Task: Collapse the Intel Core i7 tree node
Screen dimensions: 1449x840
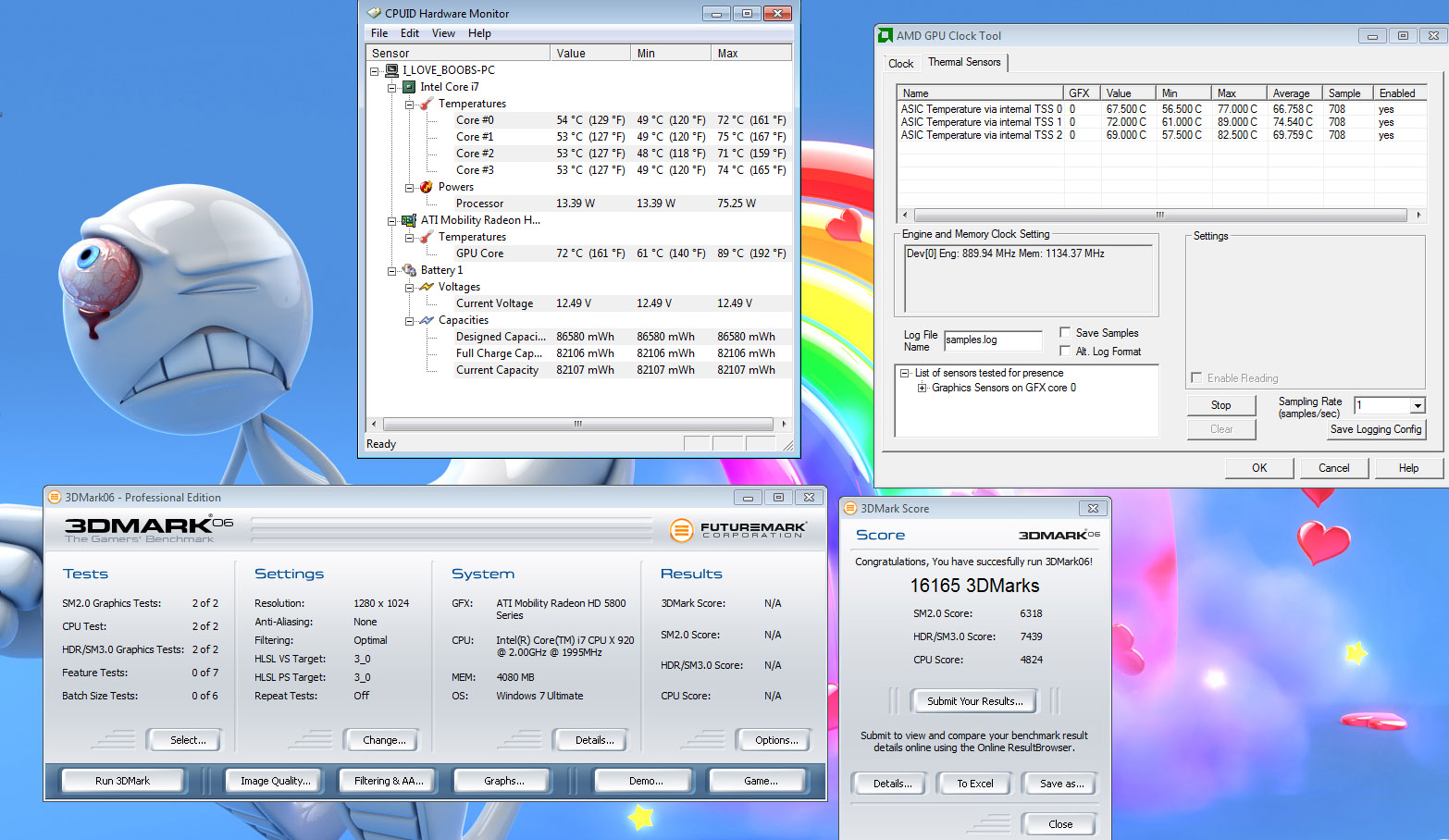Action: pyautogui.click(x=392, y=88)
